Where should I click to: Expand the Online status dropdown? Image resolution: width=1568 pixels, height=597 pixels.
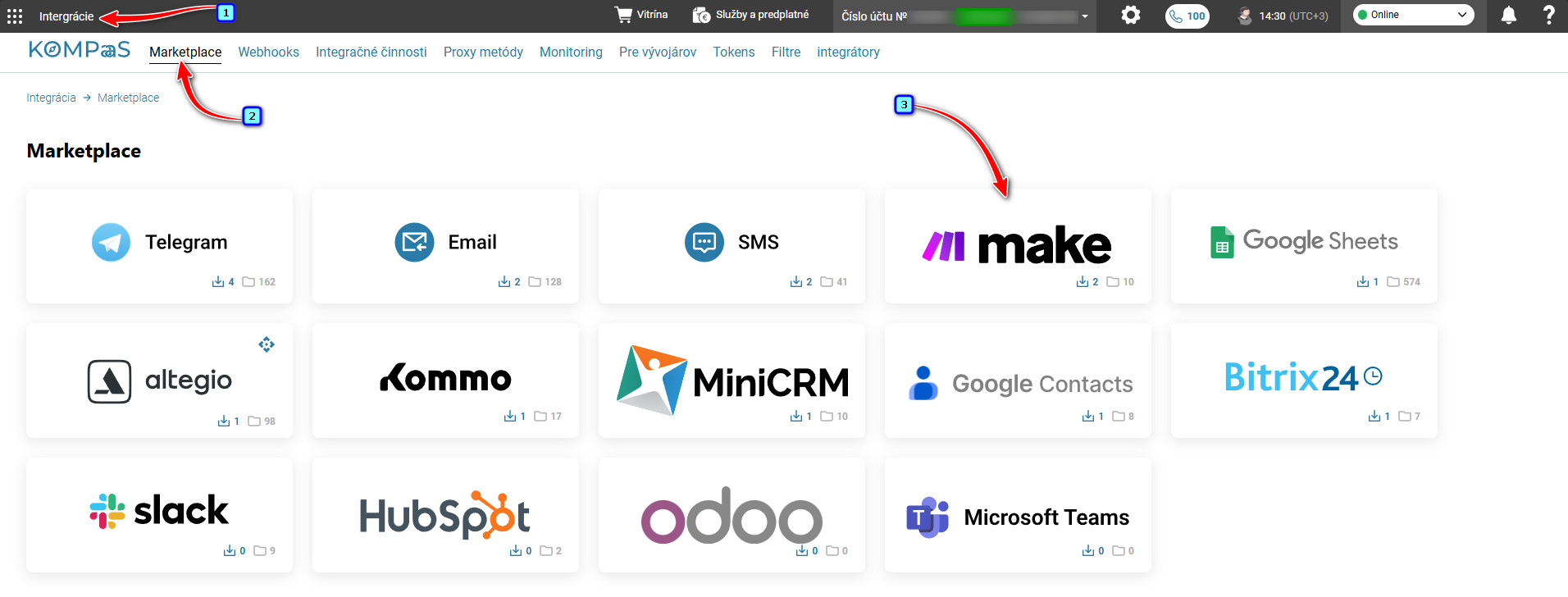click(1414, 15)
